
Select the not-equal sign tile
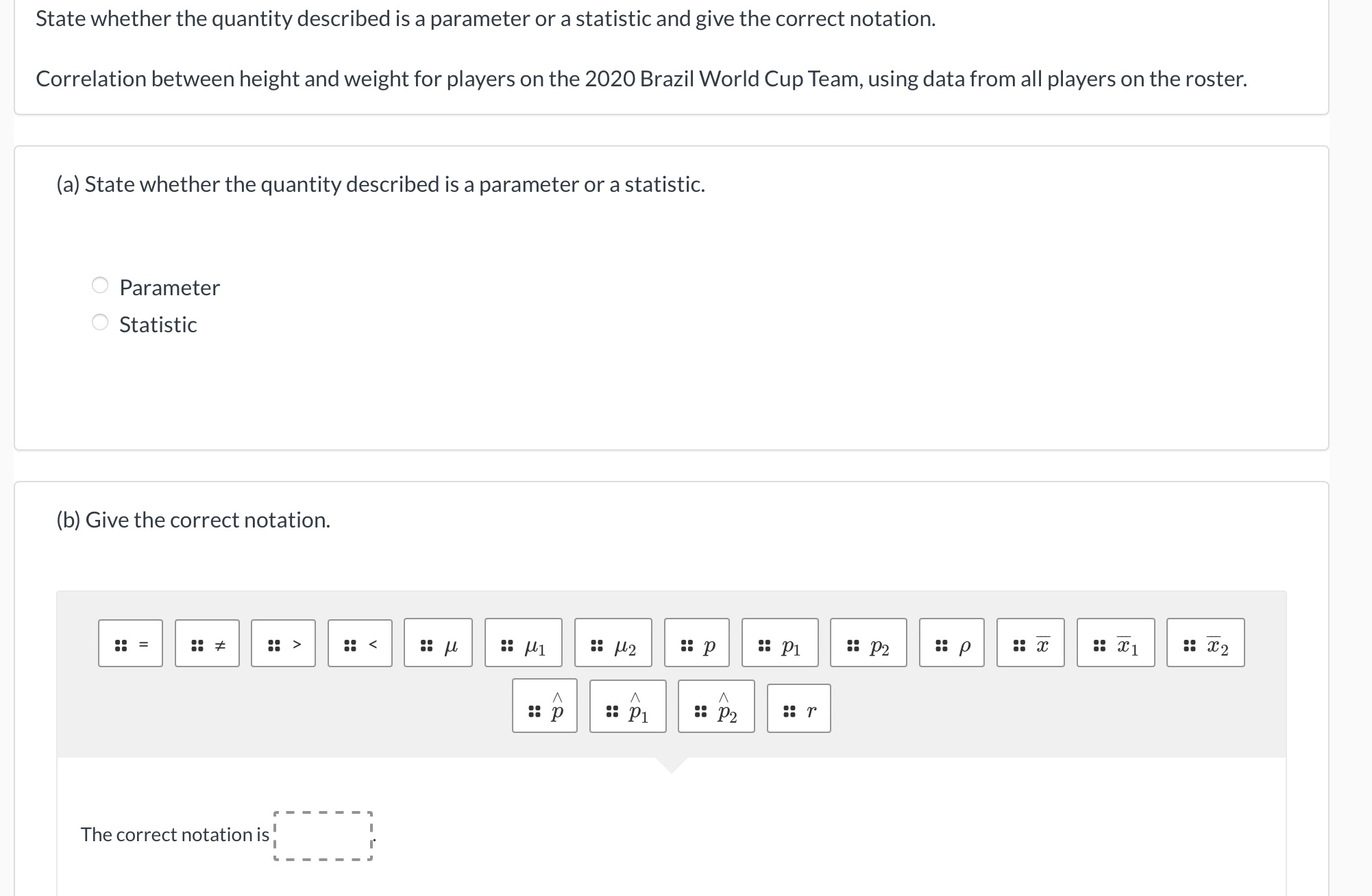tap(206, 644)
